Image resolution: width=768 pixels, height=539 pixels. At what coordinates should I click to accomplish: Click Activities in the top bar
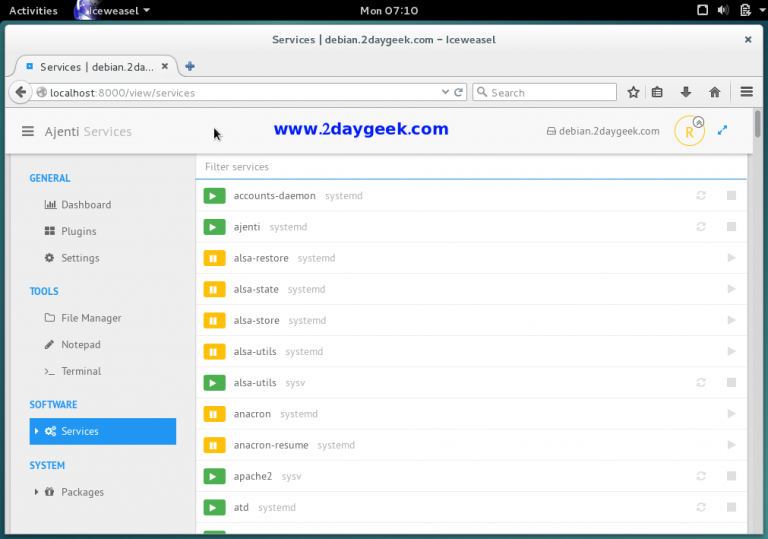pos(33,11)
